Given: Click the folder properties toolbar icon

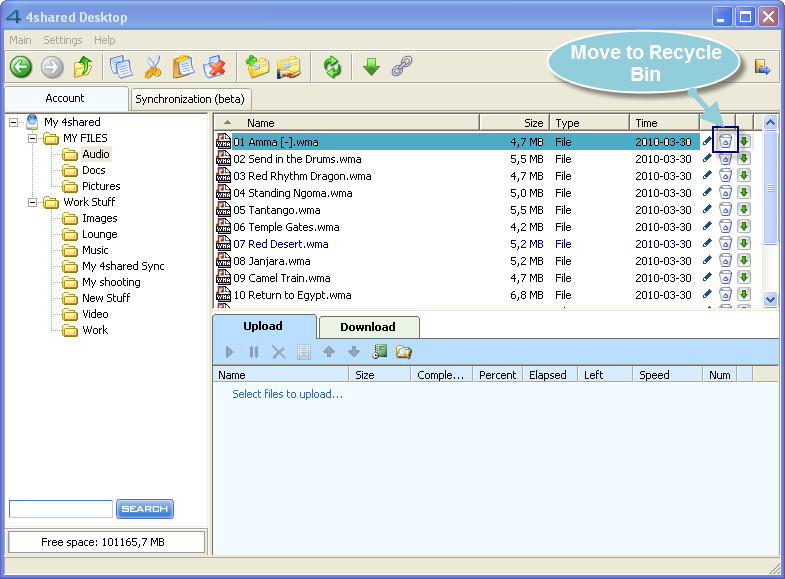Looking at the screenshot, I should pyautogui.click(x=289, y=67).
